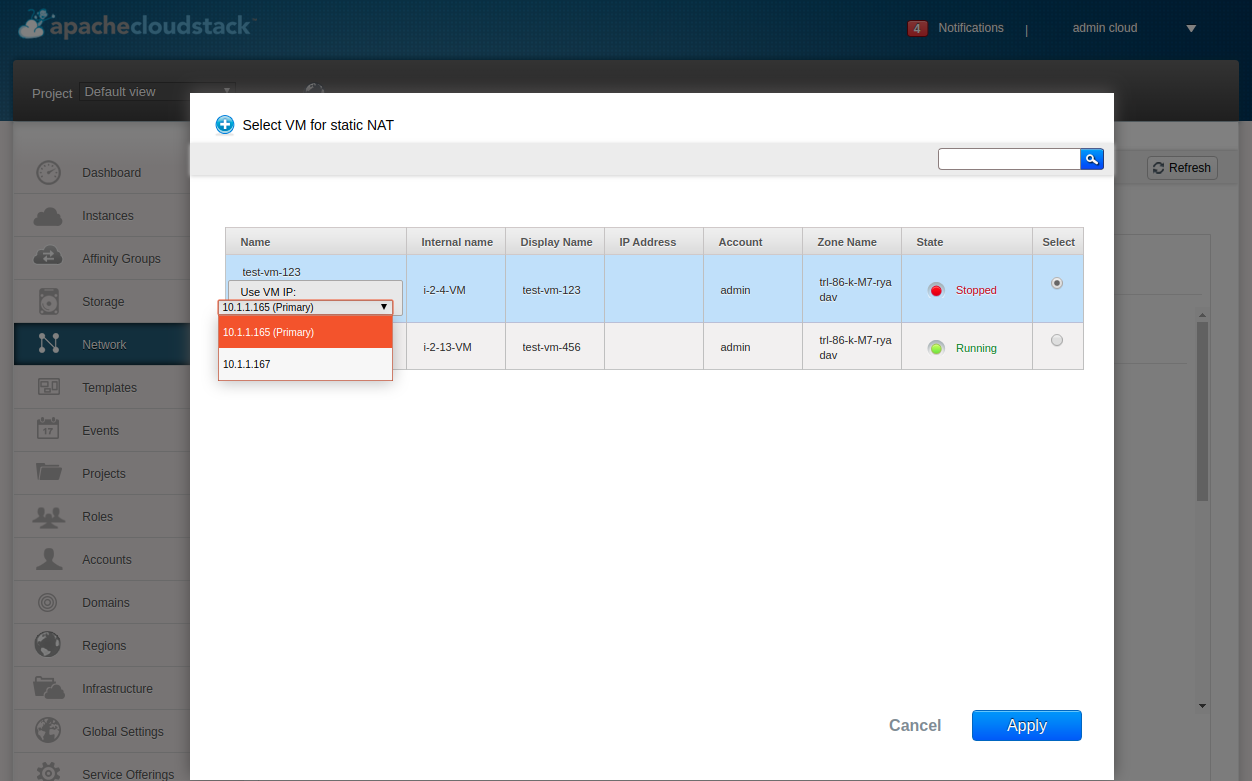Open the Service Offerings section
This screenshot has height=781, width=1252.
[128, 773]
